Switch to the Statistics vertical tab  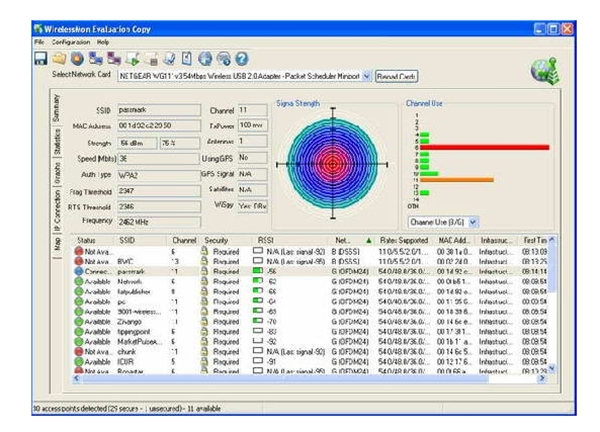coord(57,141)
